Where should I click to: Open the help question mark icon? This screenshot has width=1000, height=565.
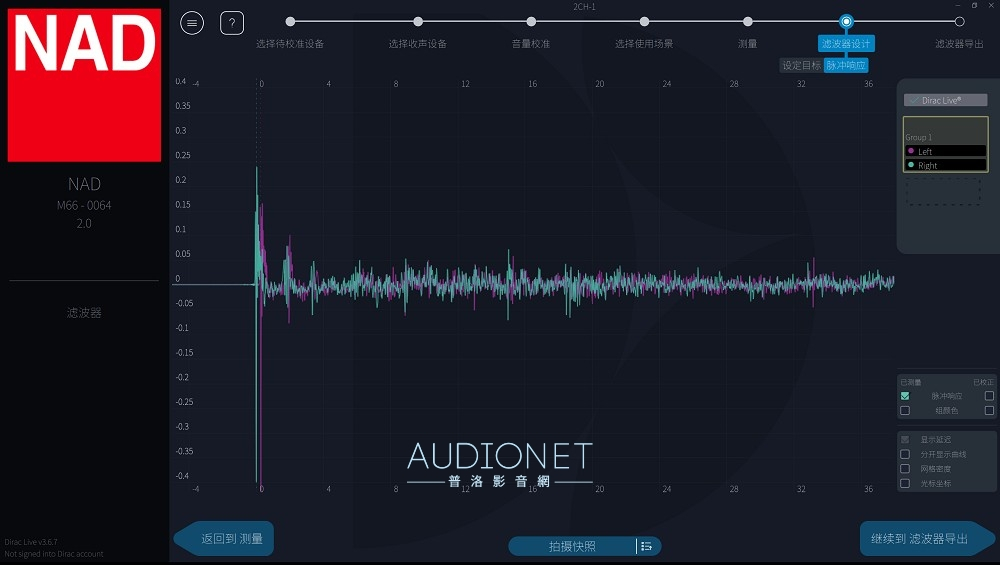232,23
